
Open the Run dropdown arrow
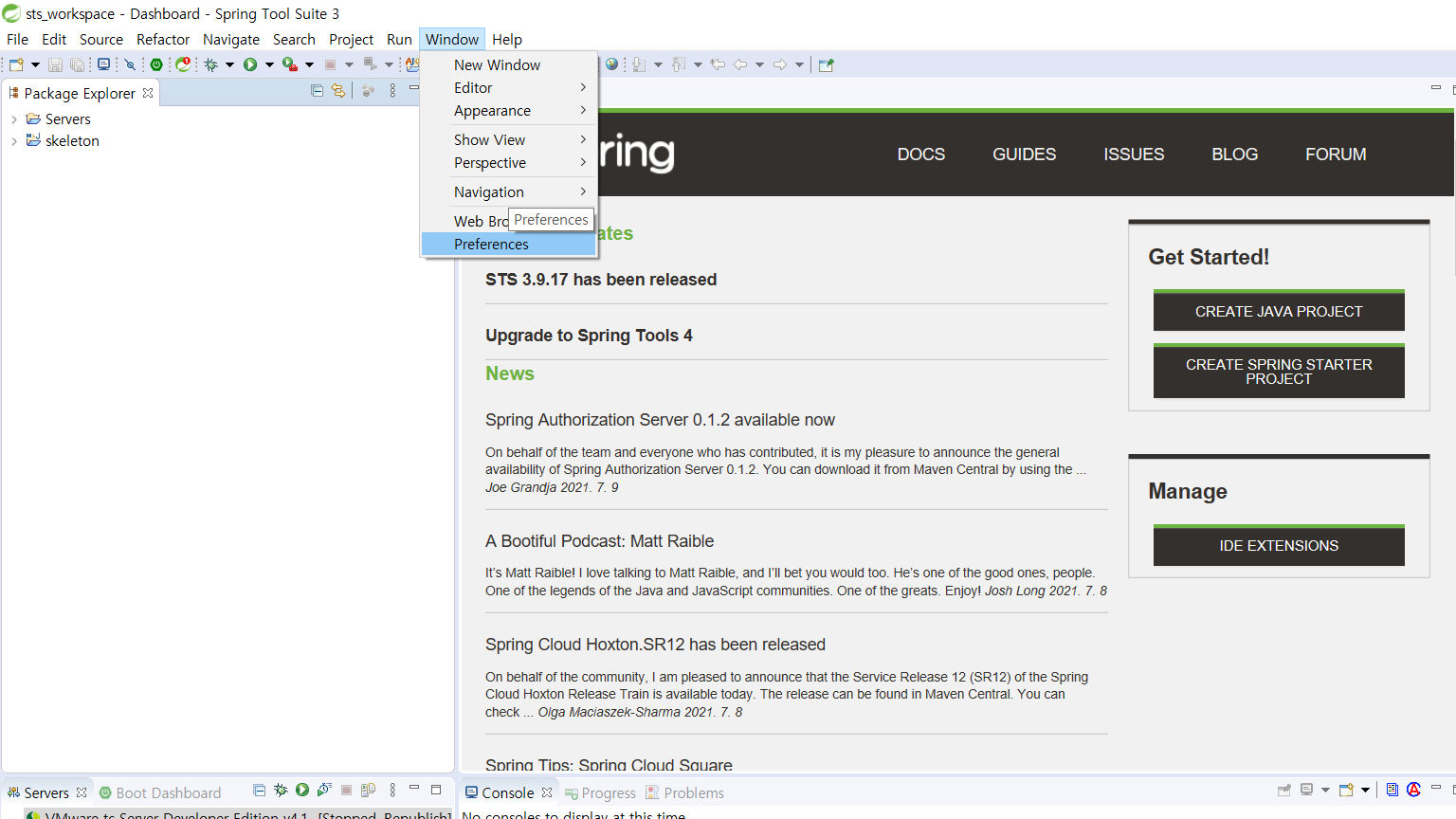pos(269,64)
